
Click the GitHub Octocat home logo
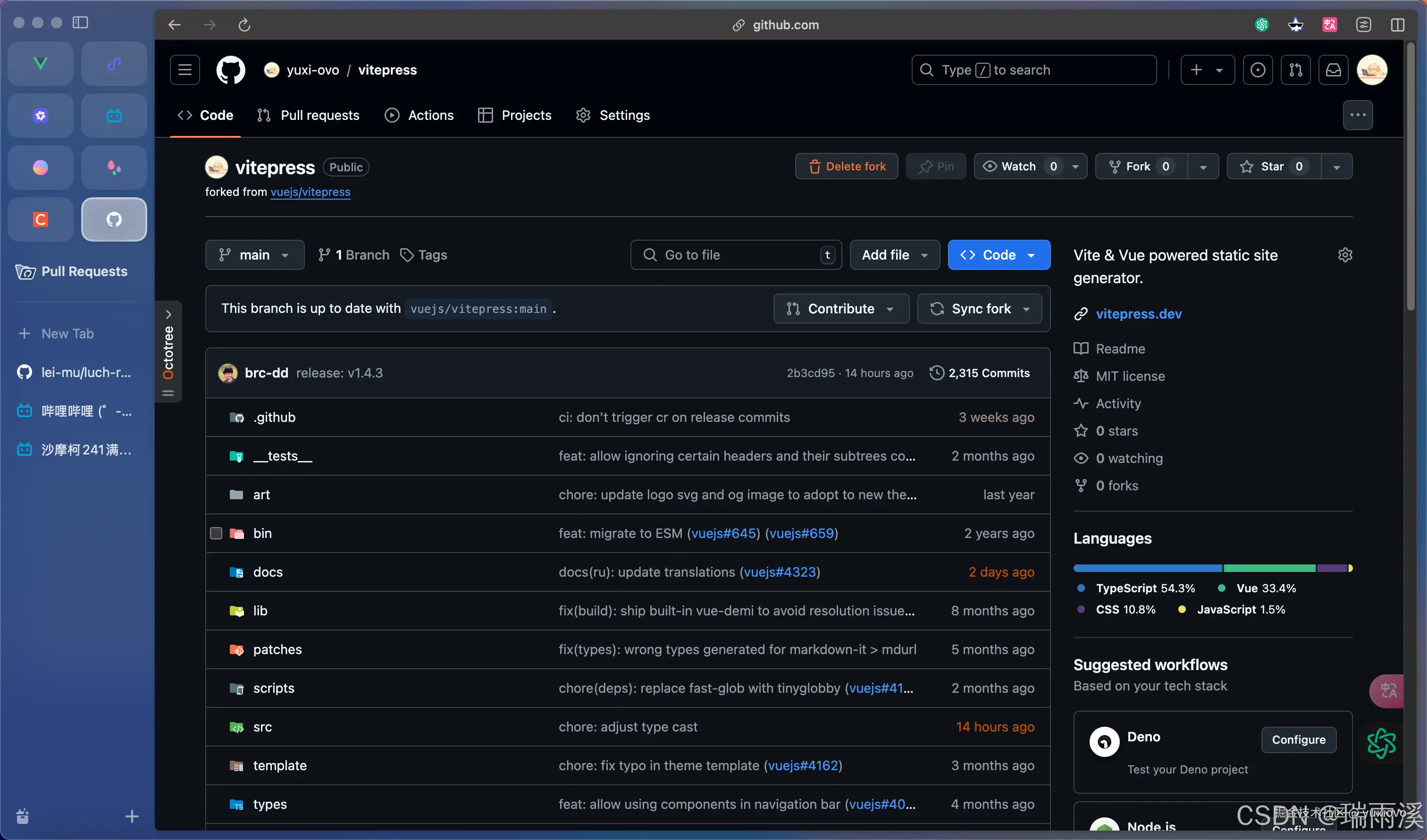tap(230, 70)
